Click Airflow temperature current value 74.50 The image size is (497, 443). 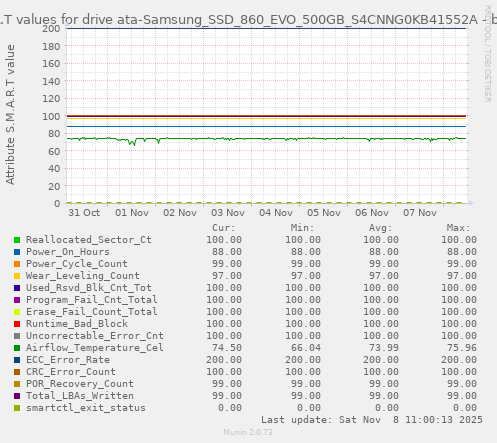[x=227, y=348]
